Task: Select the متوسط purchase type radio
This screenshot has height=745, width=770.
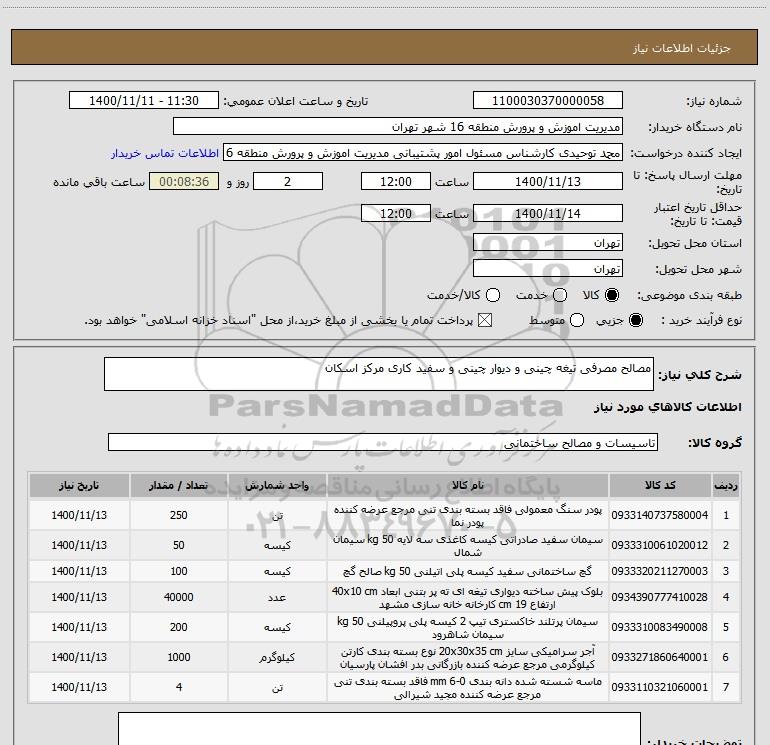Action: [577, 320]
